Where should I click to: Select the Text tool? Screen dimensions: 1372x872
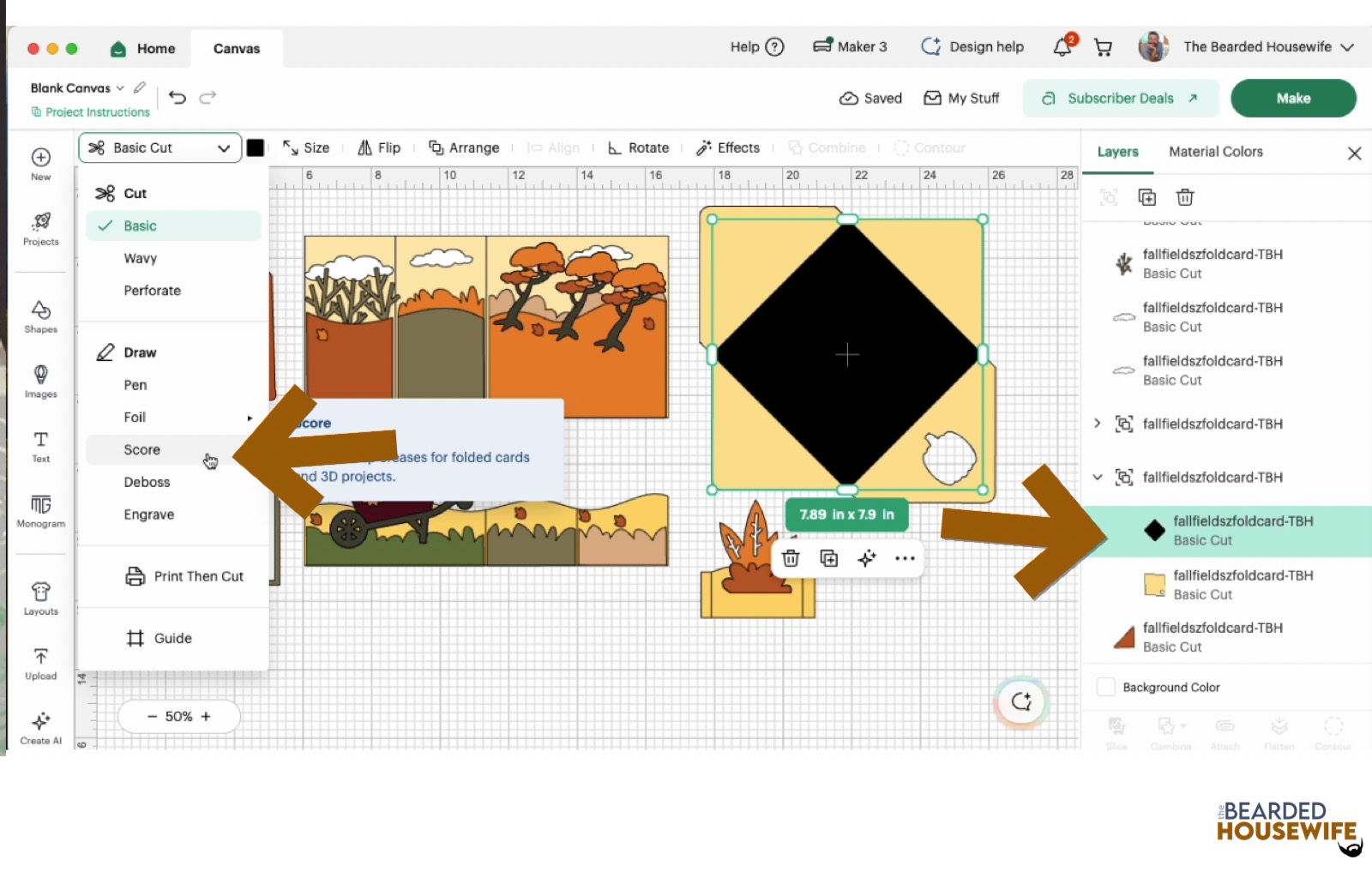[40, 446]
